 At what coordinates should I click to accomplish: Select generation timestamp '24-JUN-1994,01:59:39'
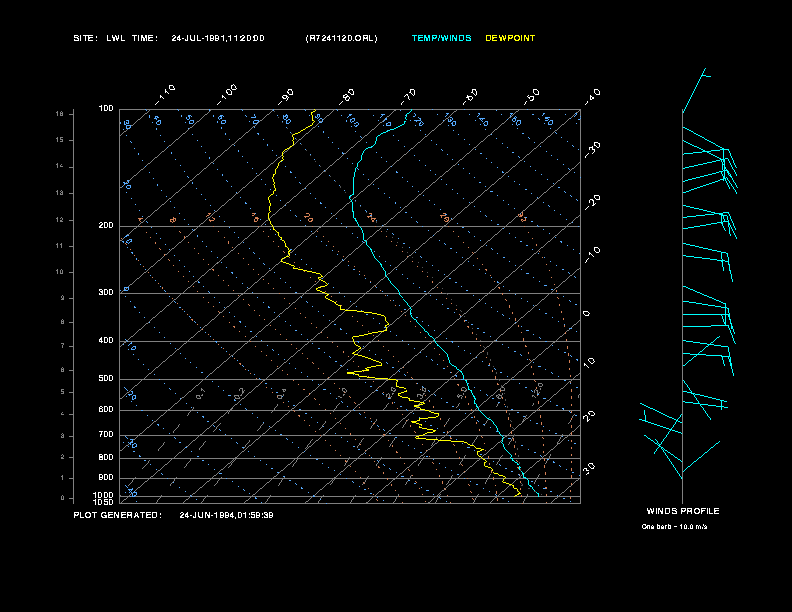(x=226, y=515)
